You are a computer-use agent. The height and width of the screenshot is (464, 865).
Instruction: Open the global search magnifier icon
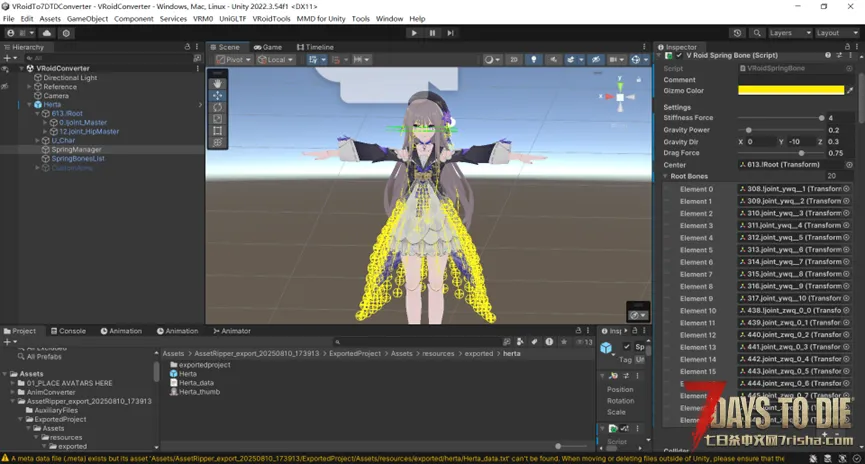click(x=757, y=33)
